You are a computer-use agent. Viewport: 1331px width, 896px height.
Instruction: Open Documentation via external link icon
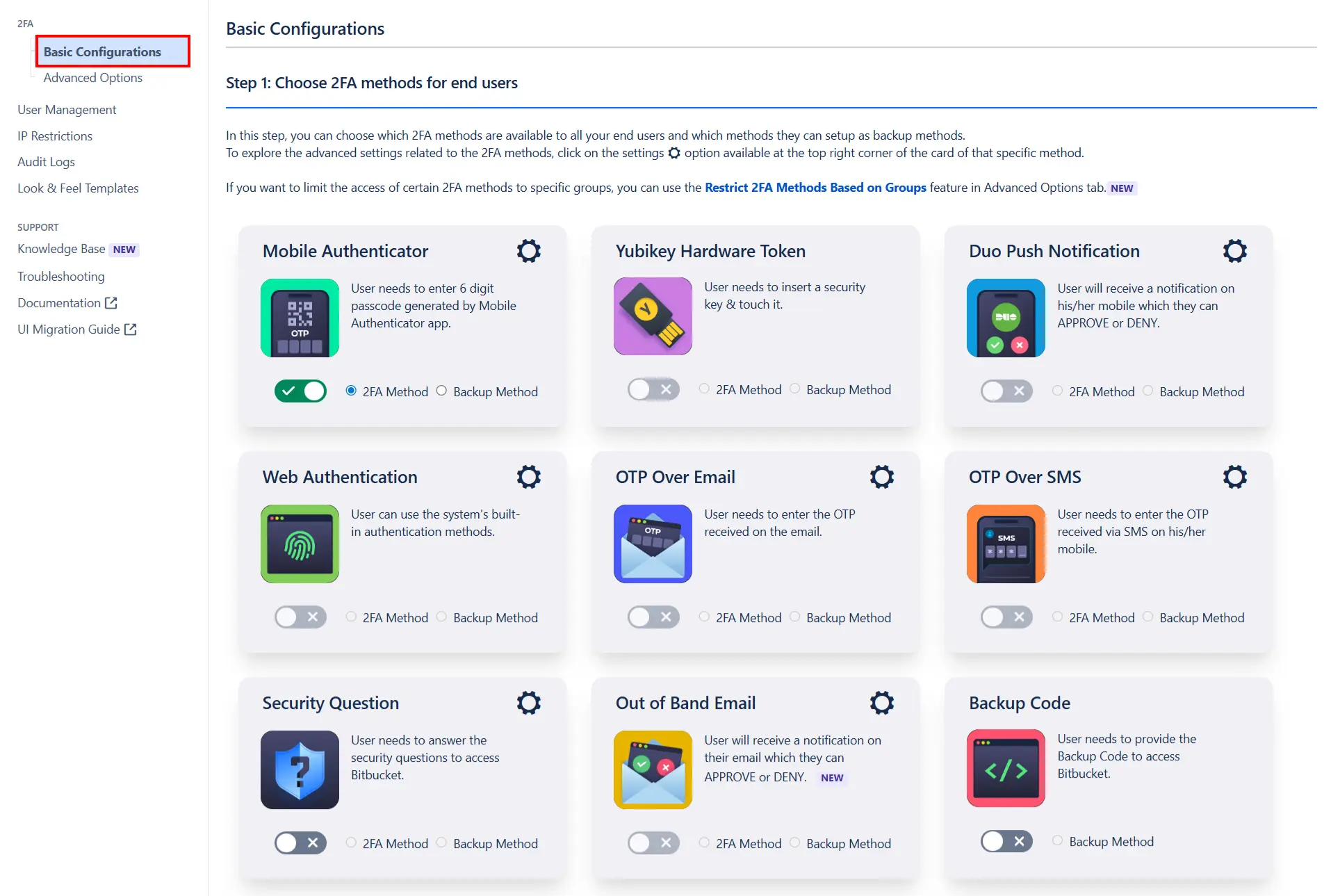[111, 302]
